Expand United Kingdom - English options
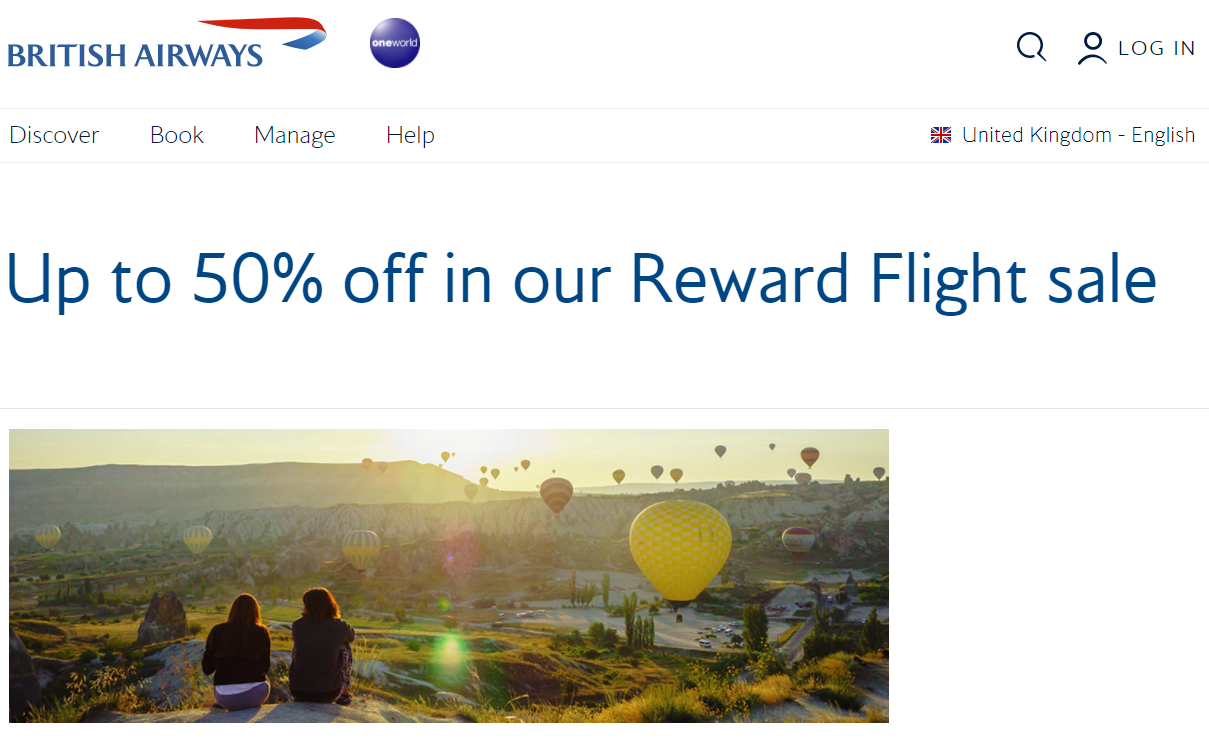 [x=1077, y=134]
